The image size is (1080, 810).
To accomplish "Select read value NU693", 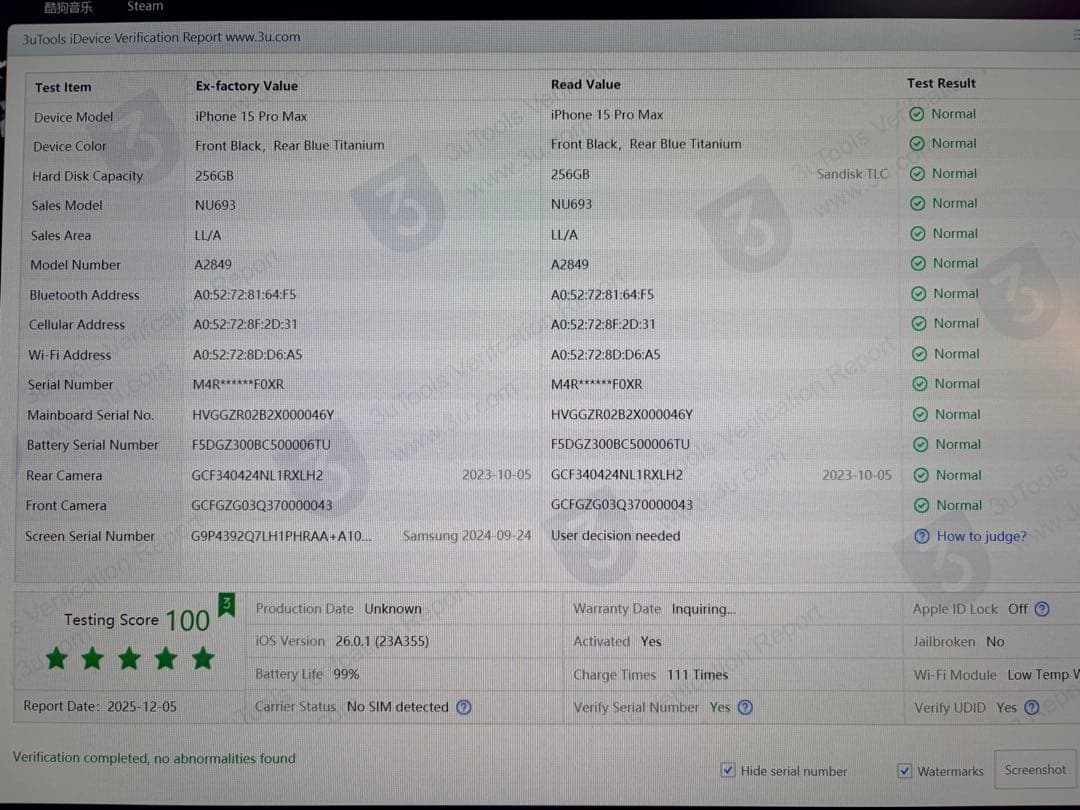I will (x=571, y=204).
